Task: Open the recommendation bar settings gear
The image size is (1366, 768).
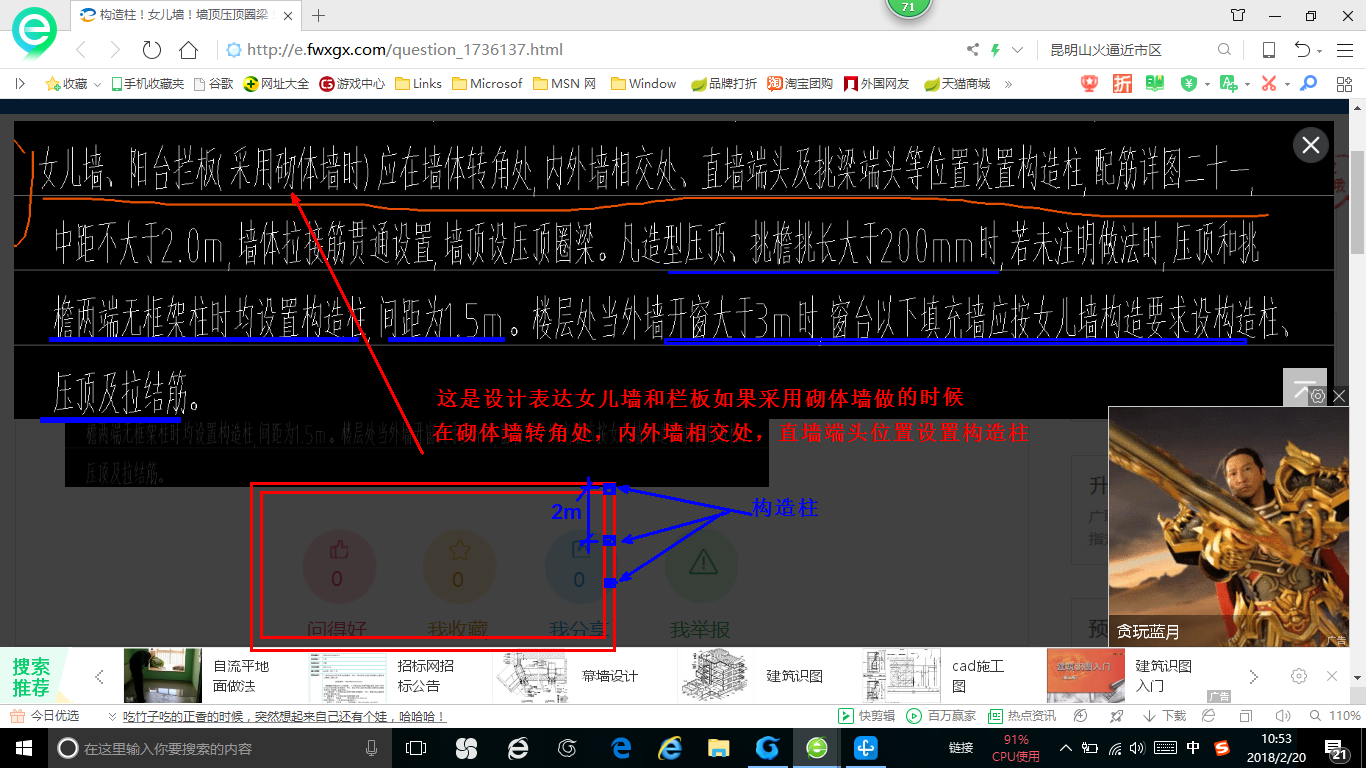Action: click(x=1299, y=676)
